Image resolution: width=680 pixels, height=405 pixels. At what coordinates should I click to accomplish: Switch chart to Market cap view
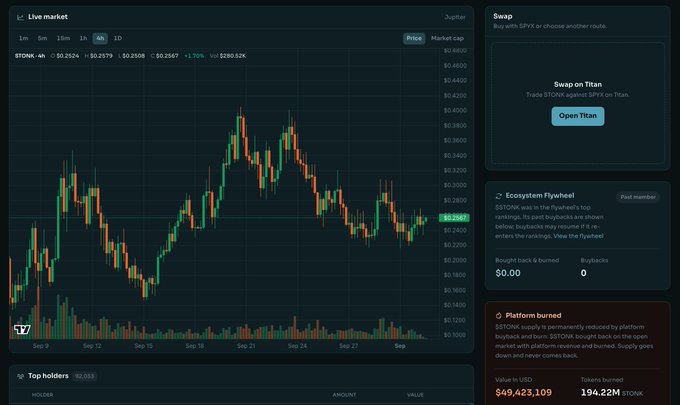click(447, 38)
